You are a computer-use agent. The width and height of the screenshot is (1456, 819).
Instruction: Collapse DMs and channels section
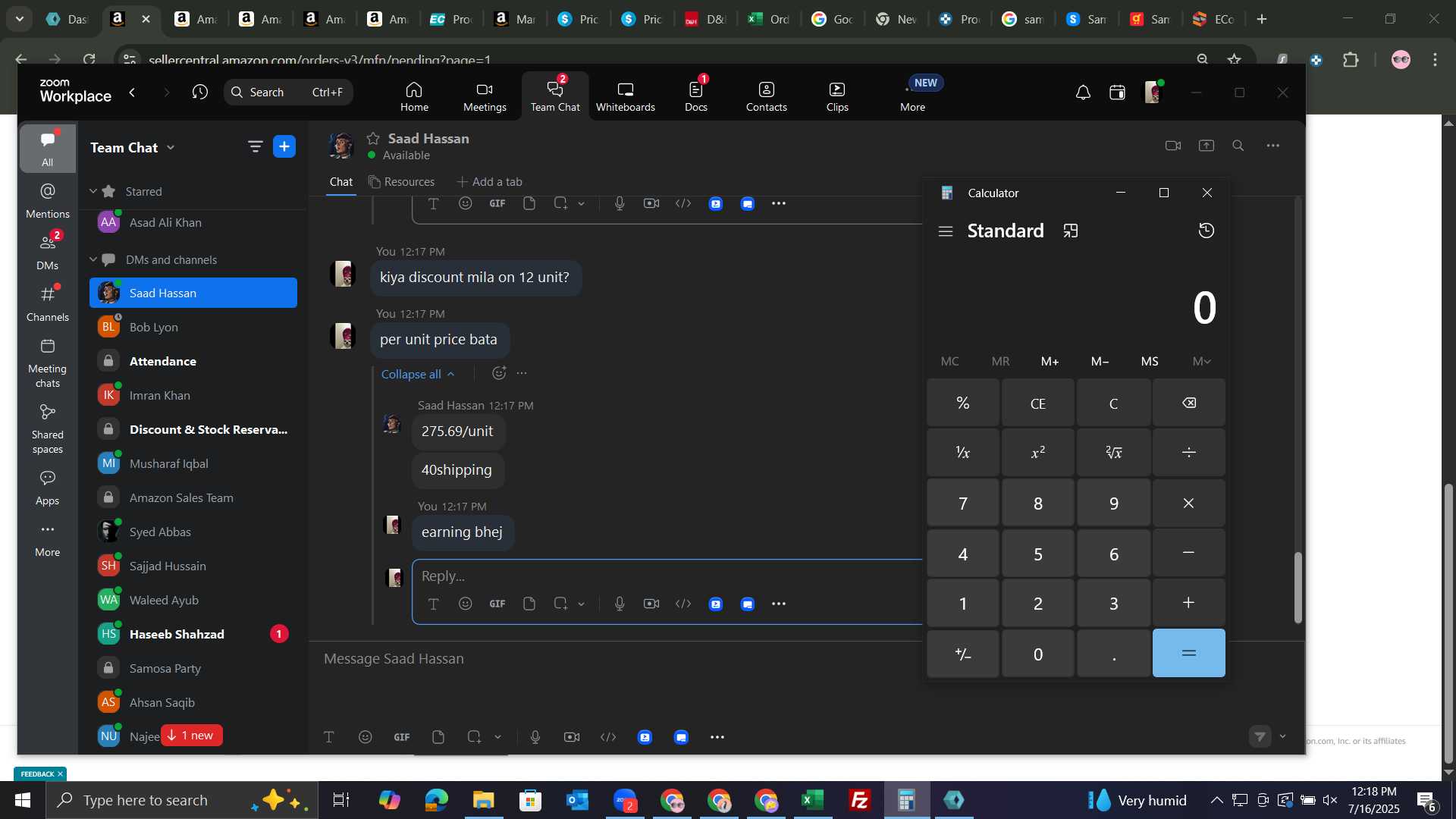pyautogui.click(x=93, y=259)
